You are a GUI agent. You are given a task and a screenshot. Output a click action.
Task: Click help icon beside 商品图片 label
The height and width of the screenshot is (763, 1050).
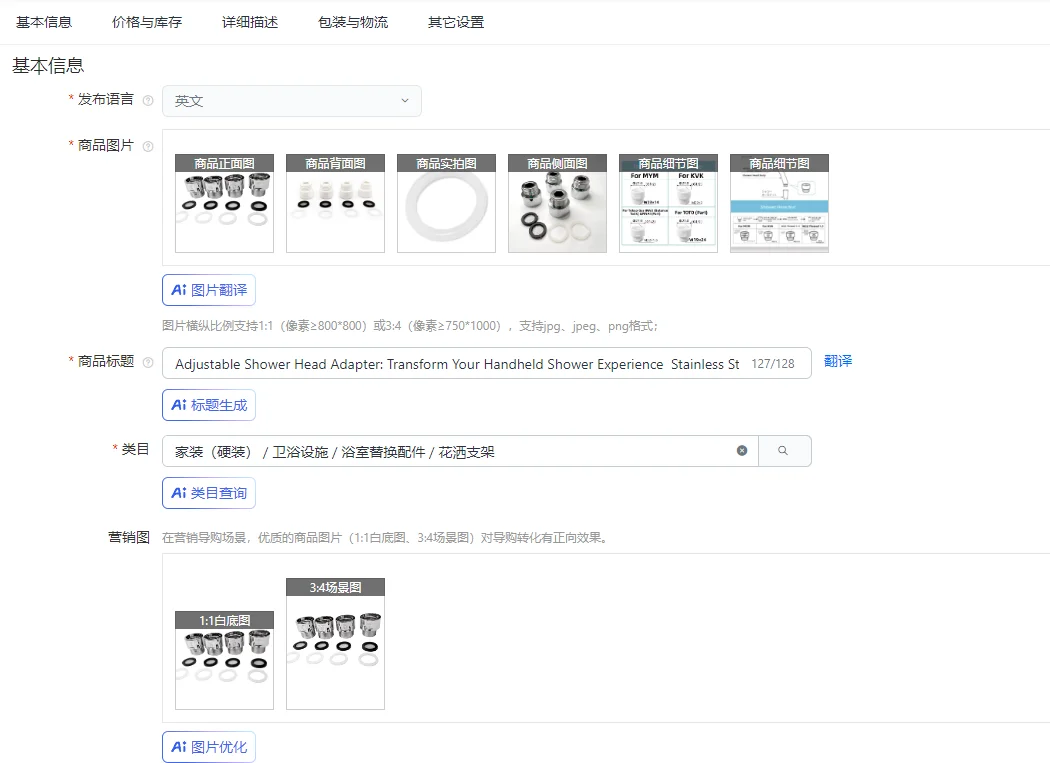[x=148, y=146]
